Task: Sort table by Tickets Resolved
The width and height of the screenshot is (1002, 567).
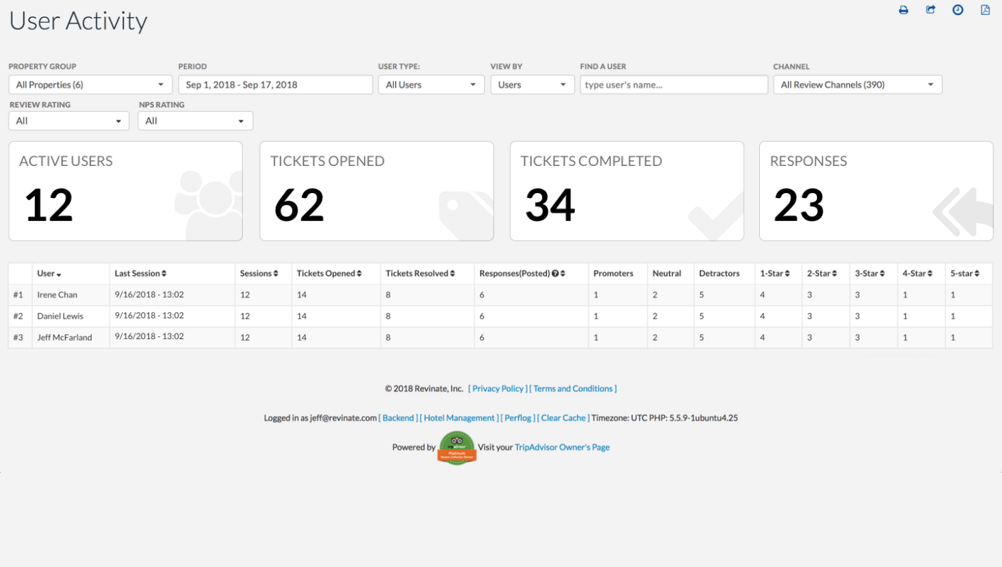Action: (x=420, y=273)
